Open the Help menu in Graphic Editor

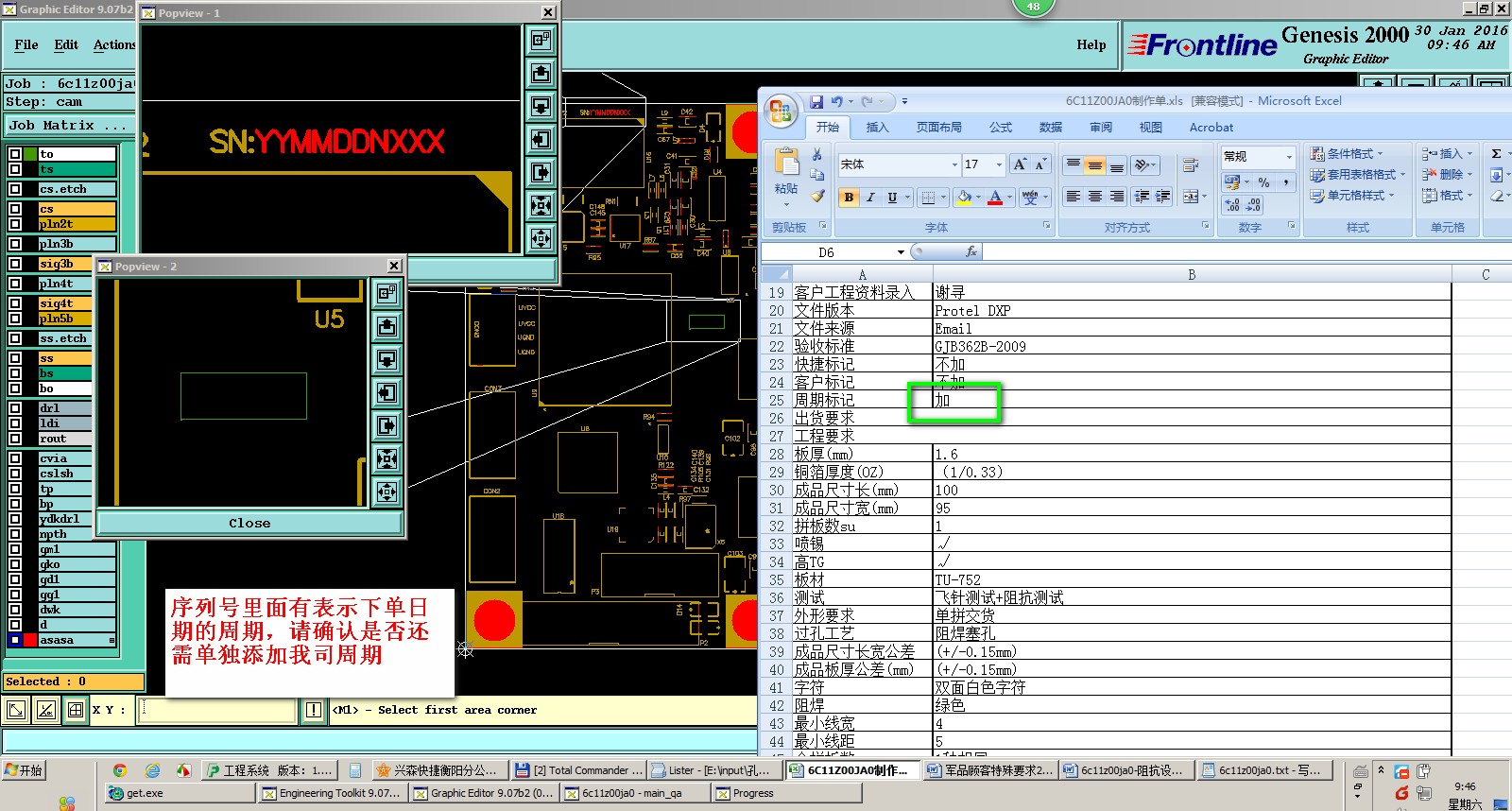click(x=1091, y=44)
